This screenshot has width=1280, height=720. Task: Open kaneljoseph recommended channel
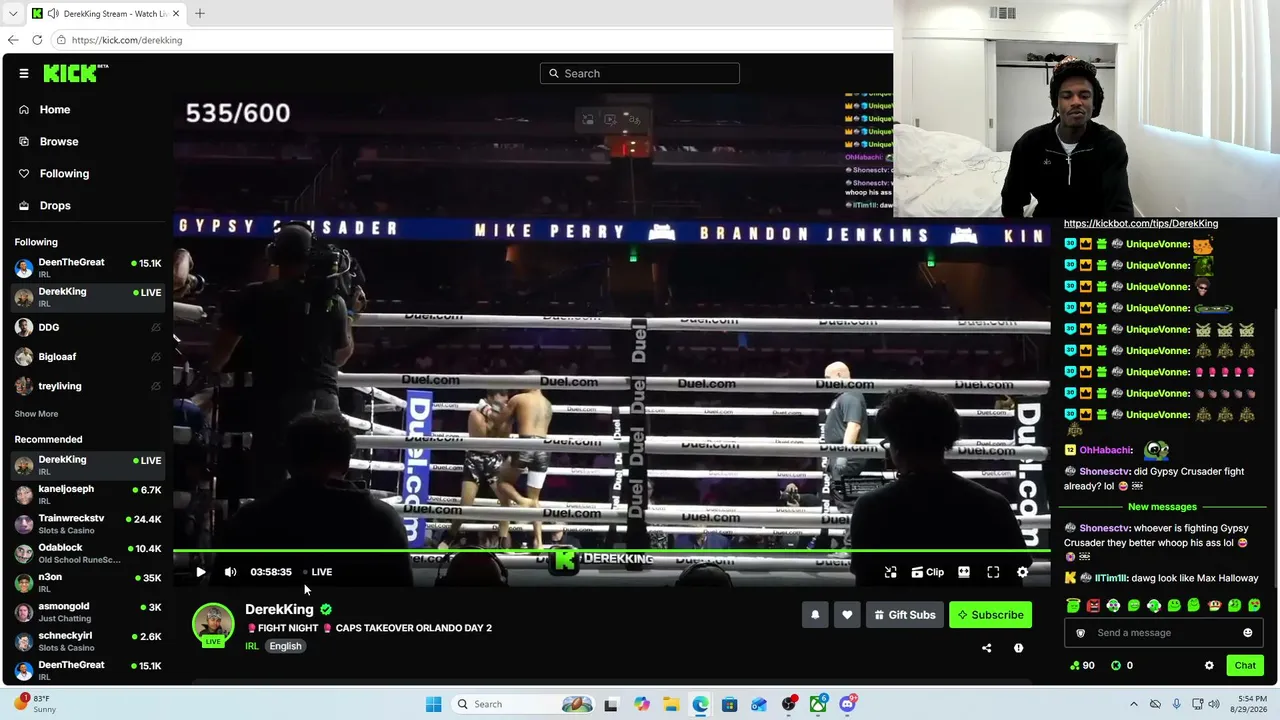tap(86, 494)
